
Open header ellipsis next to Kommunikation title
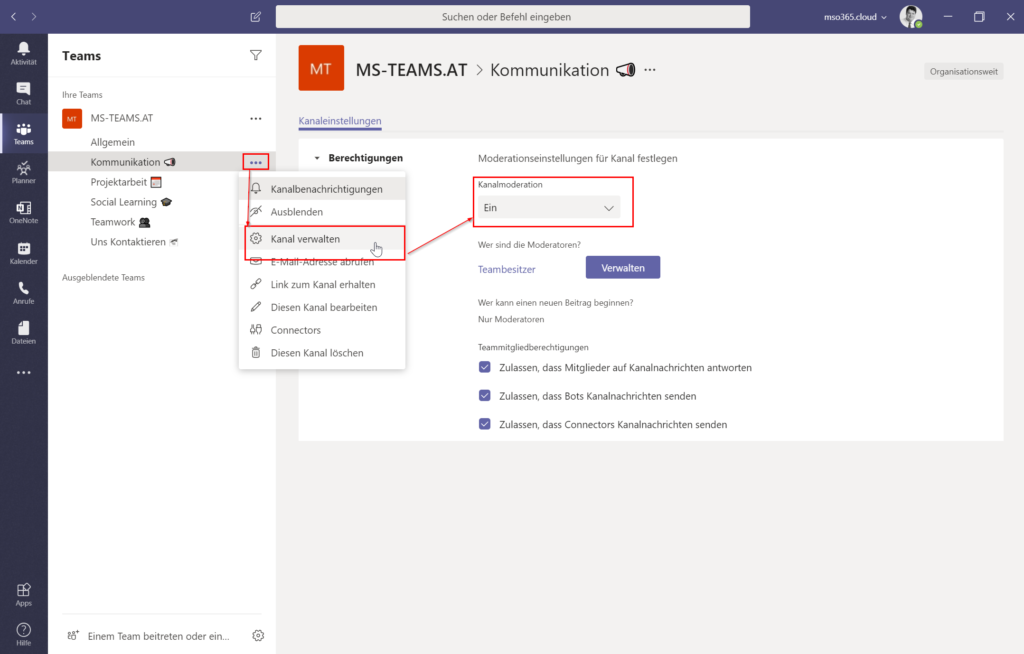pyautogui.click(x=650, y=70)
